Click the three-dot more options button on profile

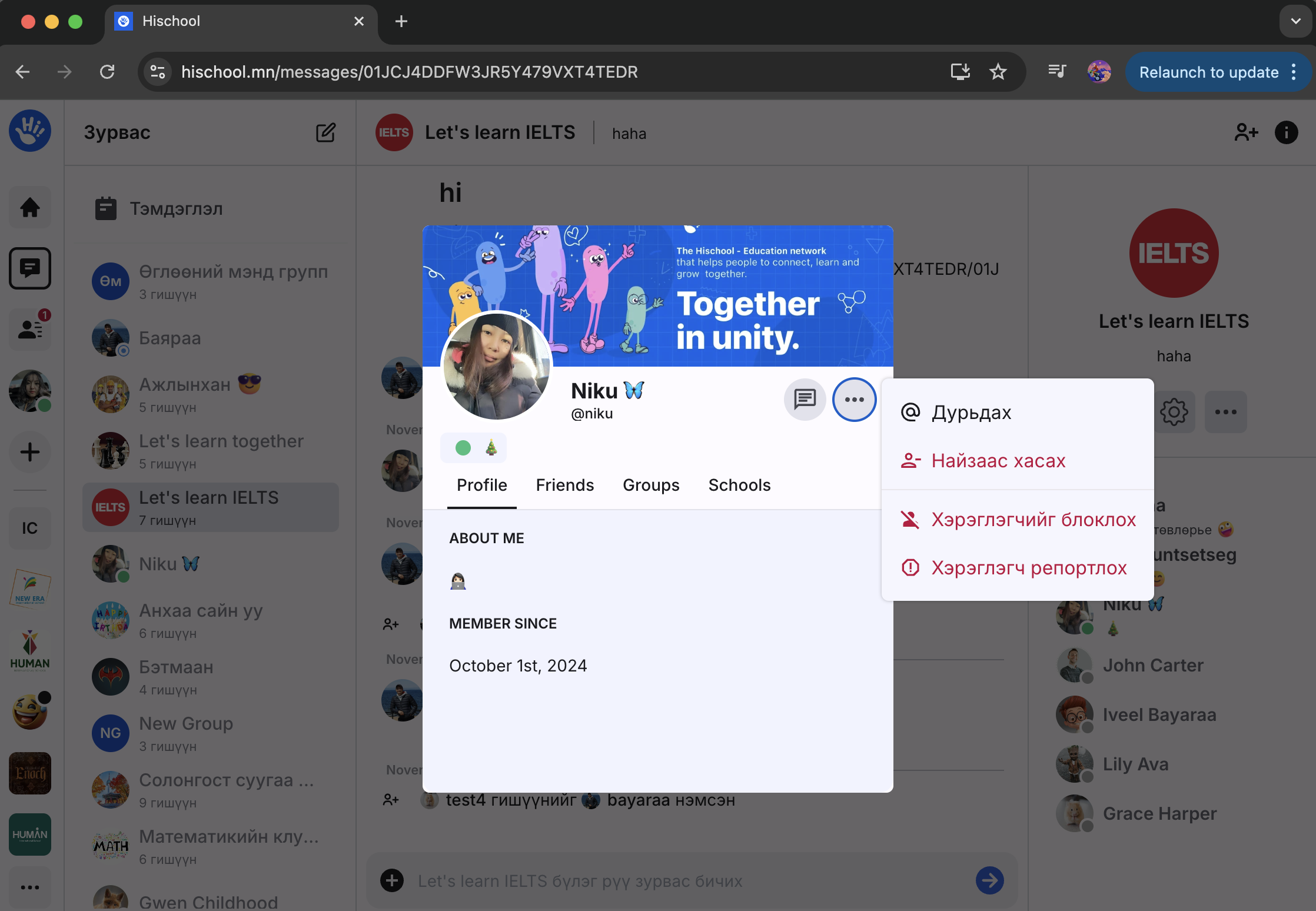[x=854, y=400]
